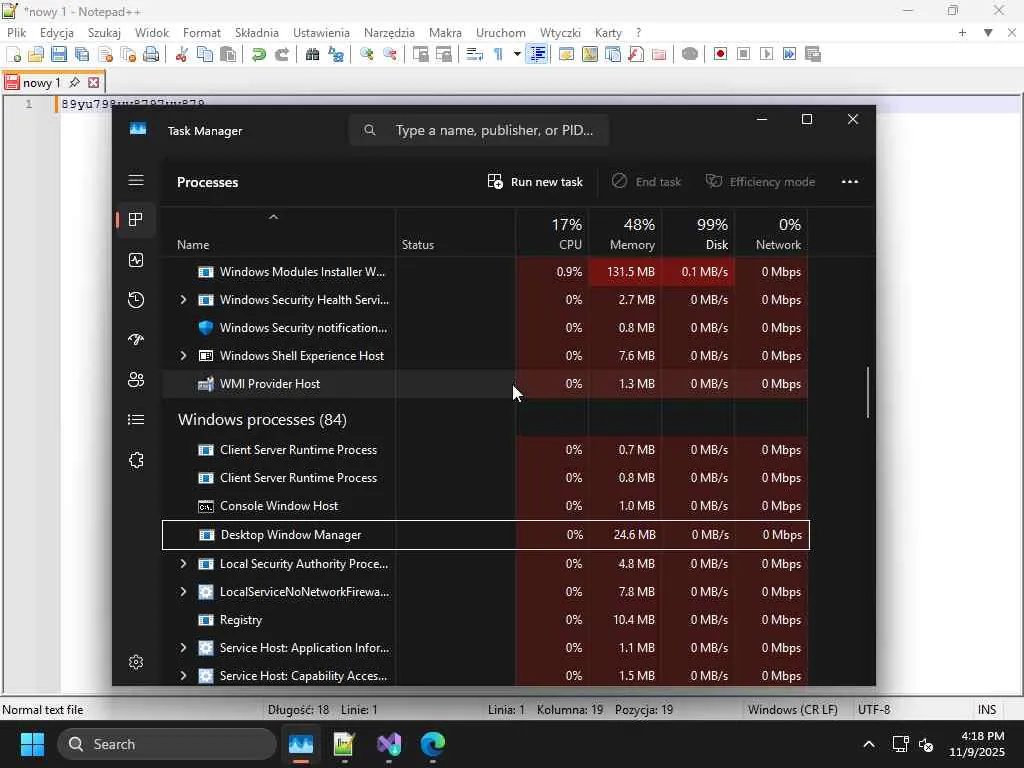
Task: Open Task Manager Details page icon
Action: 136,419
